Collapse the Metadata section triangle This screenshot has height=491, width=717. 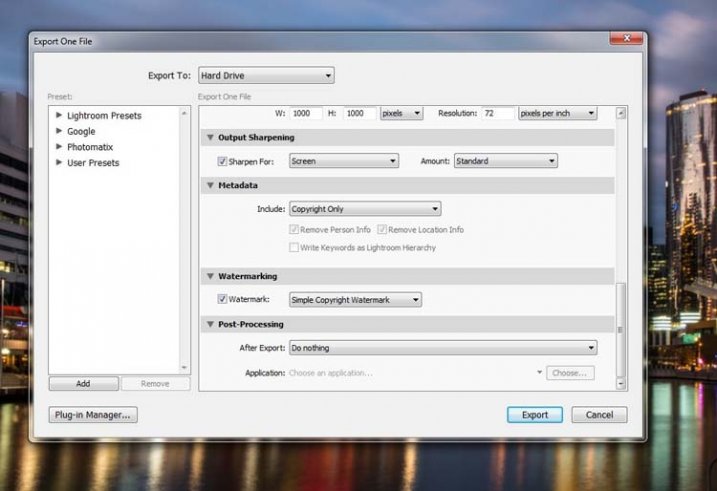point(211,185)
